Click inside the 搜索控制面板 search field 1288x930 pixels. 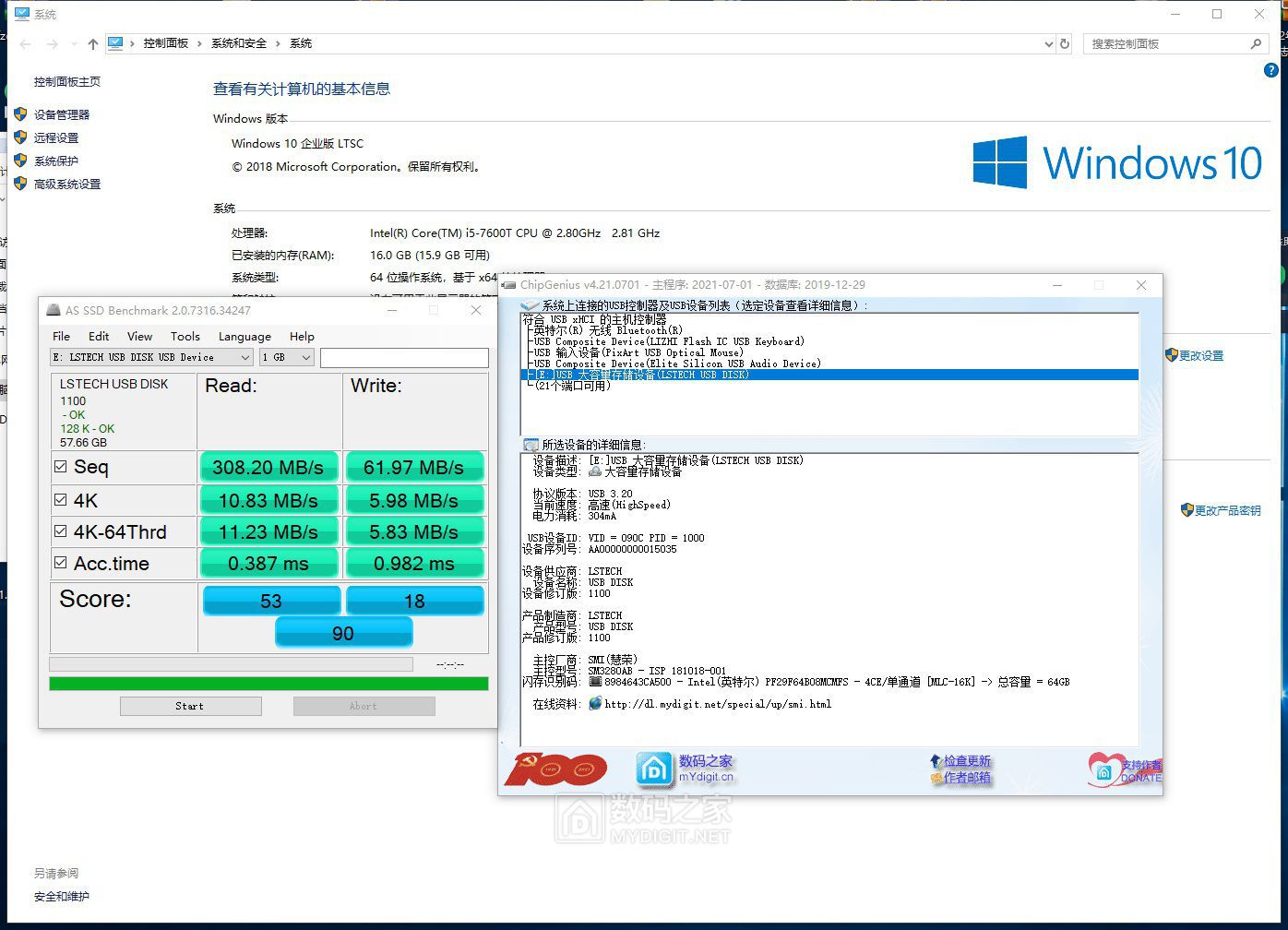pos(1166,43)
